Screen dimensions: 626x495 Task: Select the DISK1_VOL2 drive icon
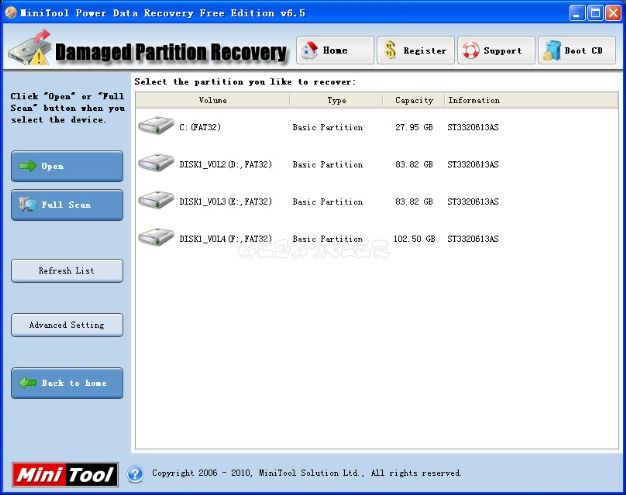[x=156, y=163]
